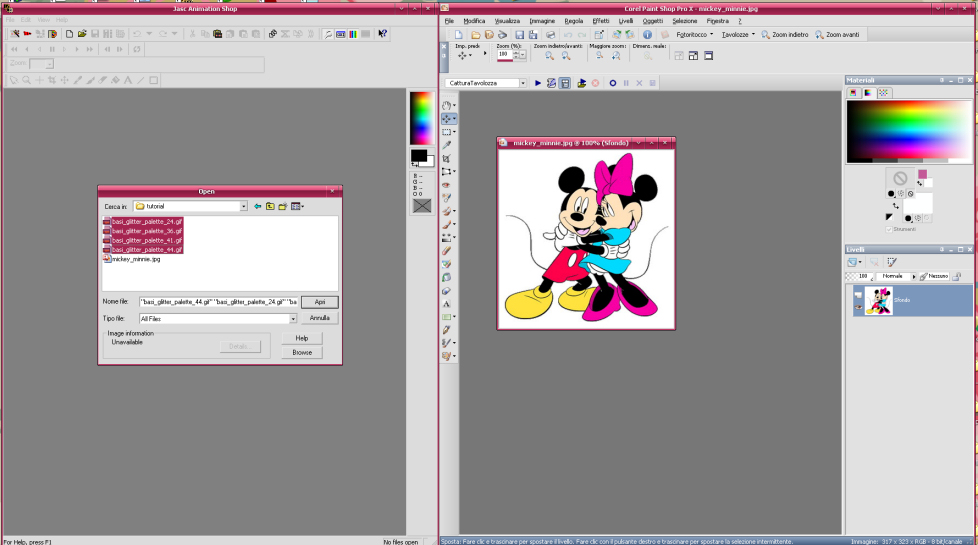Image resolution: width=978 pixels, height=545 pixels.
Task: Click the context Help arrow icon in Animation Shop
Action: click(382, 34)
